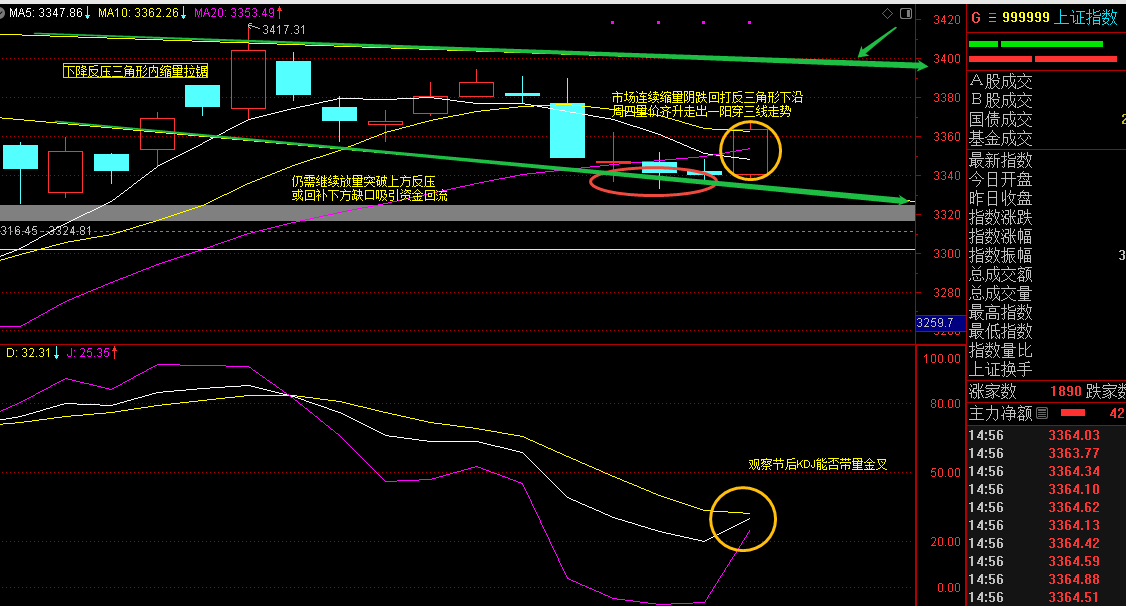Select the 指数涨幅 row
Viewport: 1126px width, 606px height.
click(1046, 236)
